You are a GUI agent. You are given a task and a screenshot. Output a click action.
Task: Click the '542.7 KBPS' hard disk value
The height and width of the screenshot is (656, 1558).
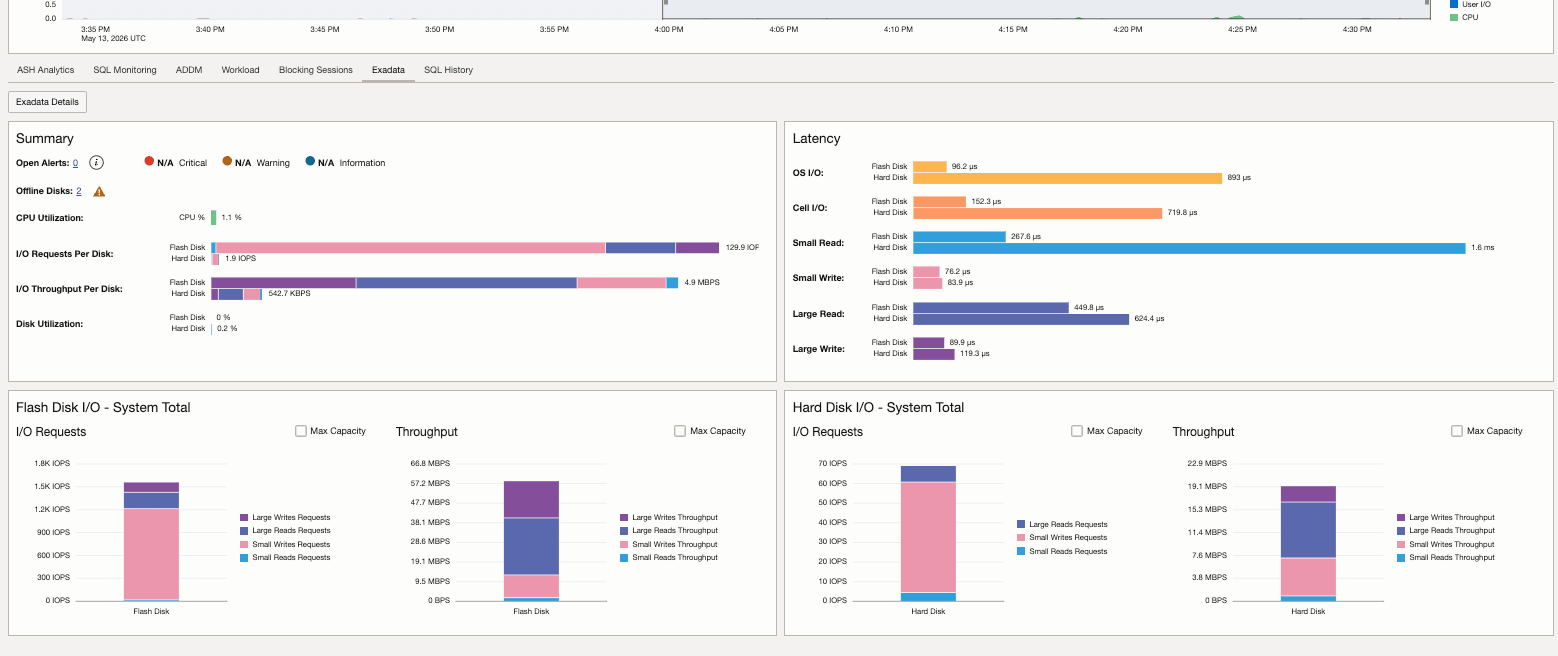coord(289,294)
